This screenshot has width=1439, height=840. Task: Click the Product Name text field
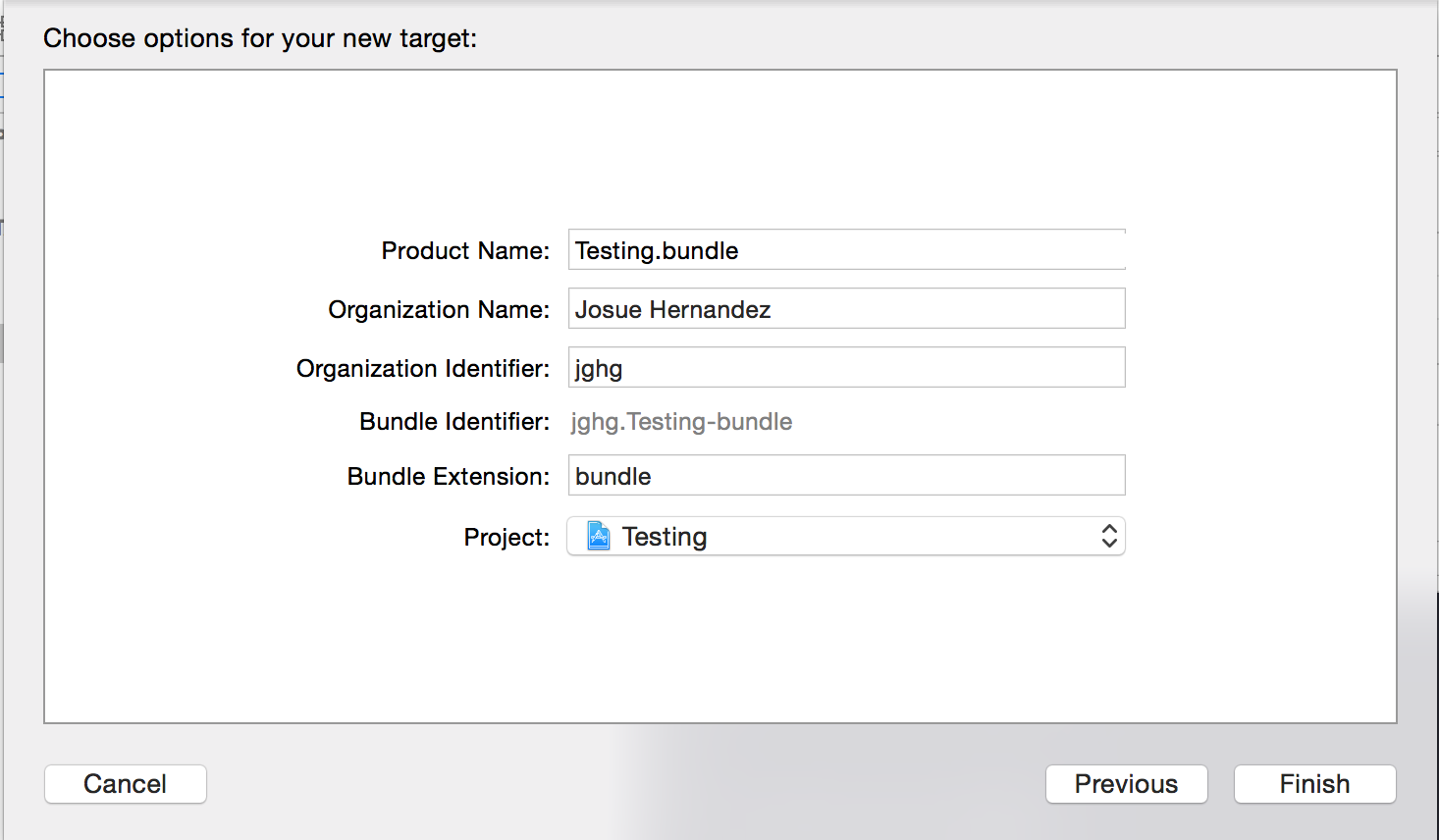click(846, 249)
